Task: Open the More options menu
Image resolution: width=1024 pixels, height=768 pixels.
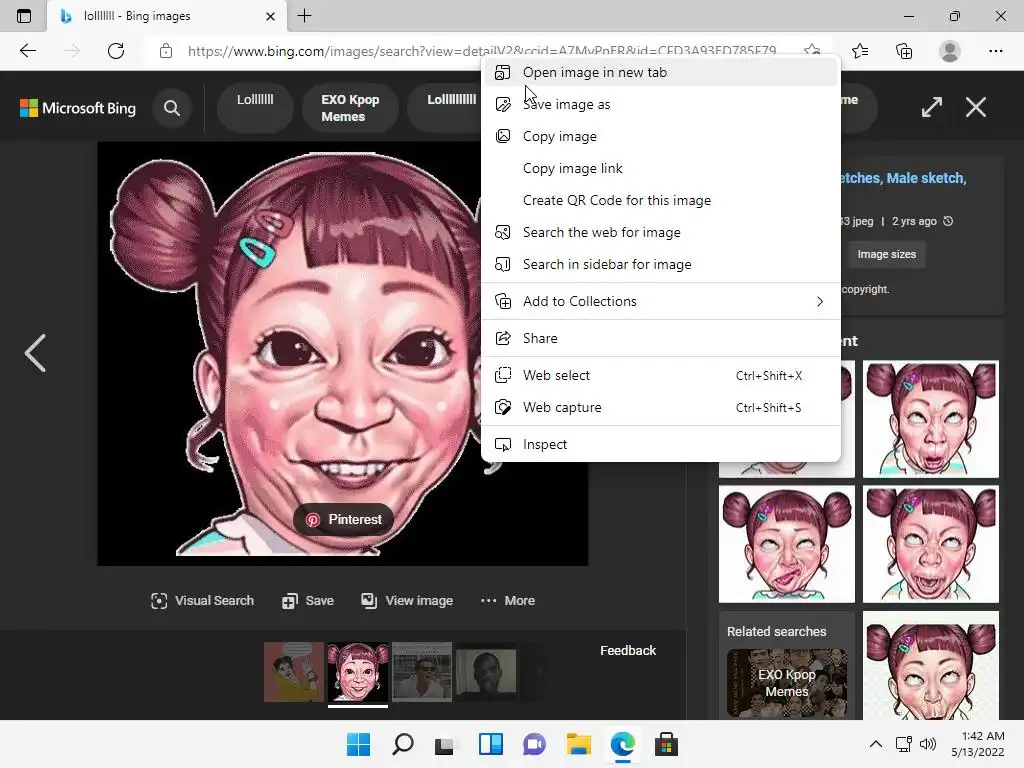Action: click(x=507, y=601)
